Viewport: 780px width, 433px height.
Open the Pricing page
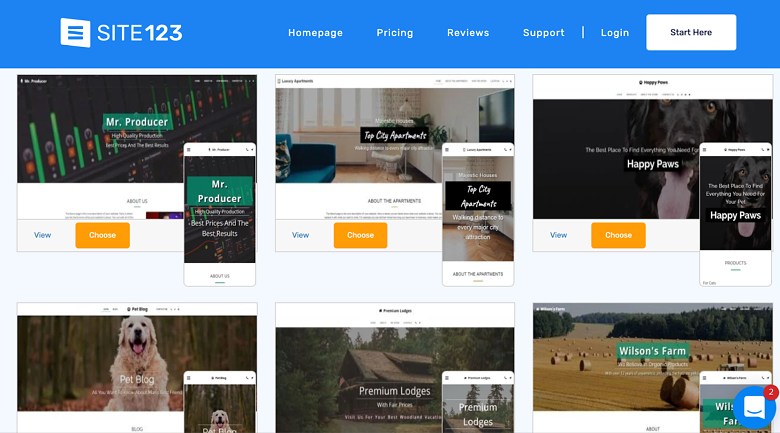394,33
